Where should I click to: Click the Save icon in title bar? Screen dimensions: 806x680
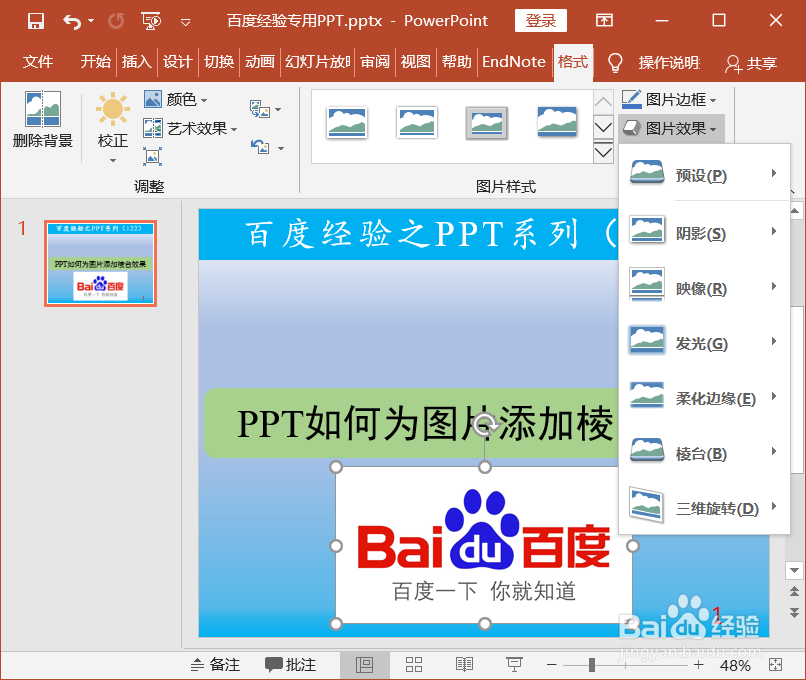pyautogui.click(x=35, y=21)
